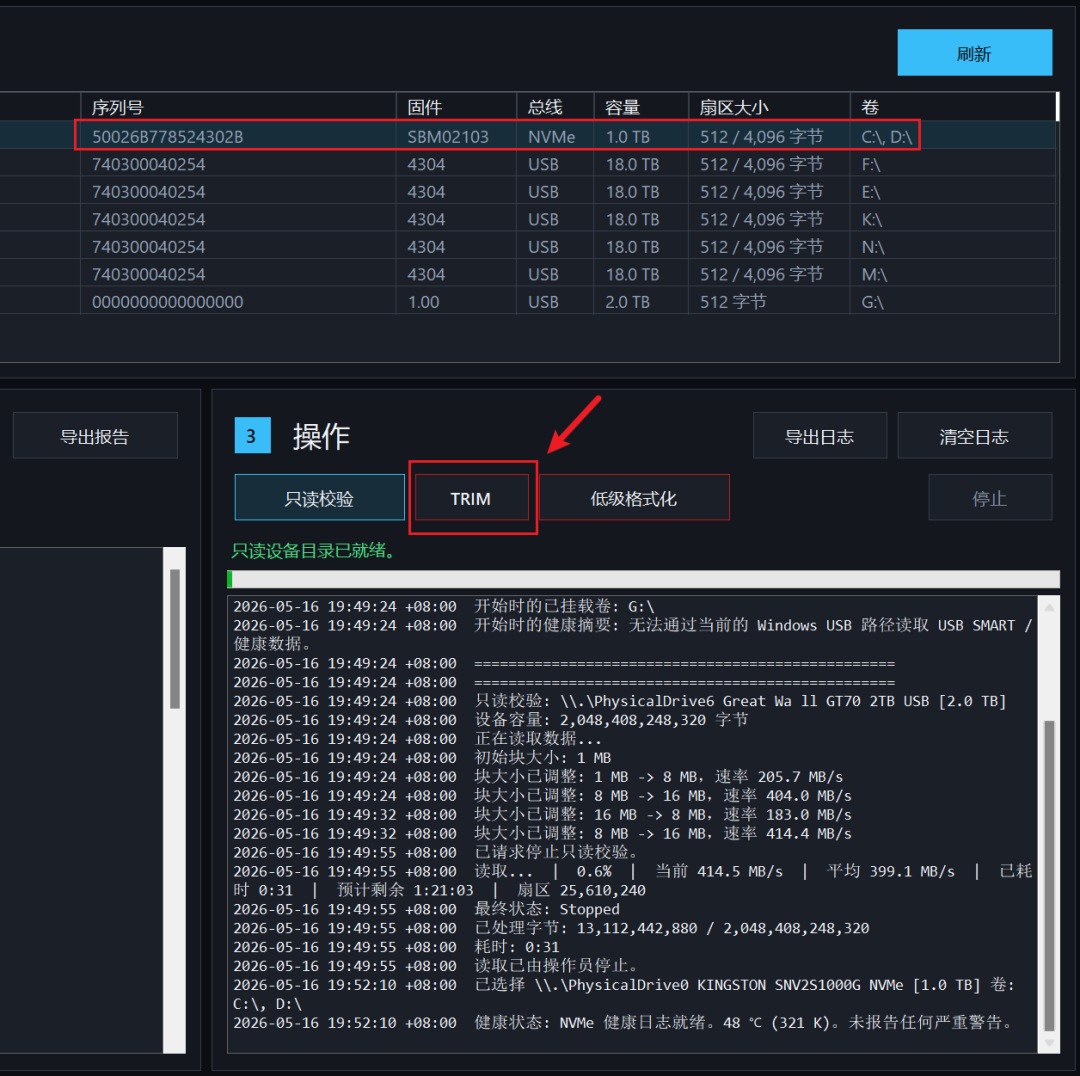This screenshot has height=1076, width=1080.
Task: Select the drive row with volume M:\
Action: (x=528, y=274)
